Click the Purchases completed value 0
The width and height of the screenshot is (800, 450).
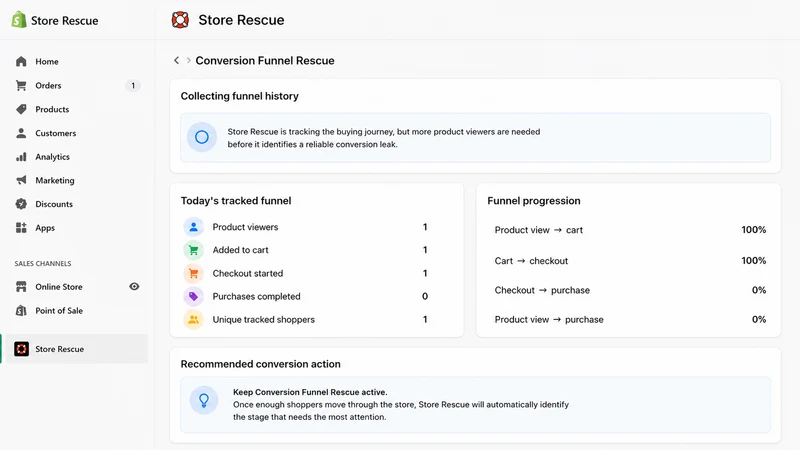tap(425, 296)
